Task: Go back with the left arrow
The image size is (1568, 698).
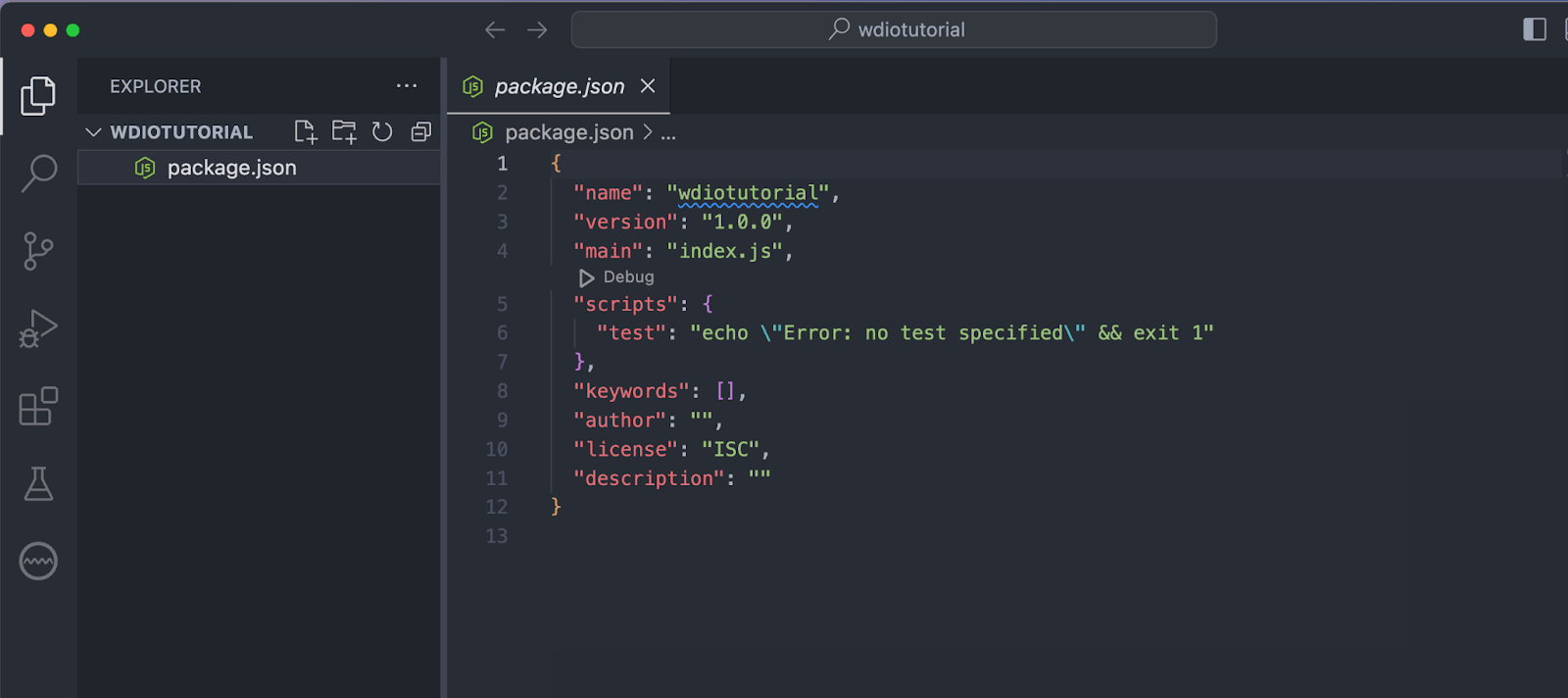Action: 495,29
